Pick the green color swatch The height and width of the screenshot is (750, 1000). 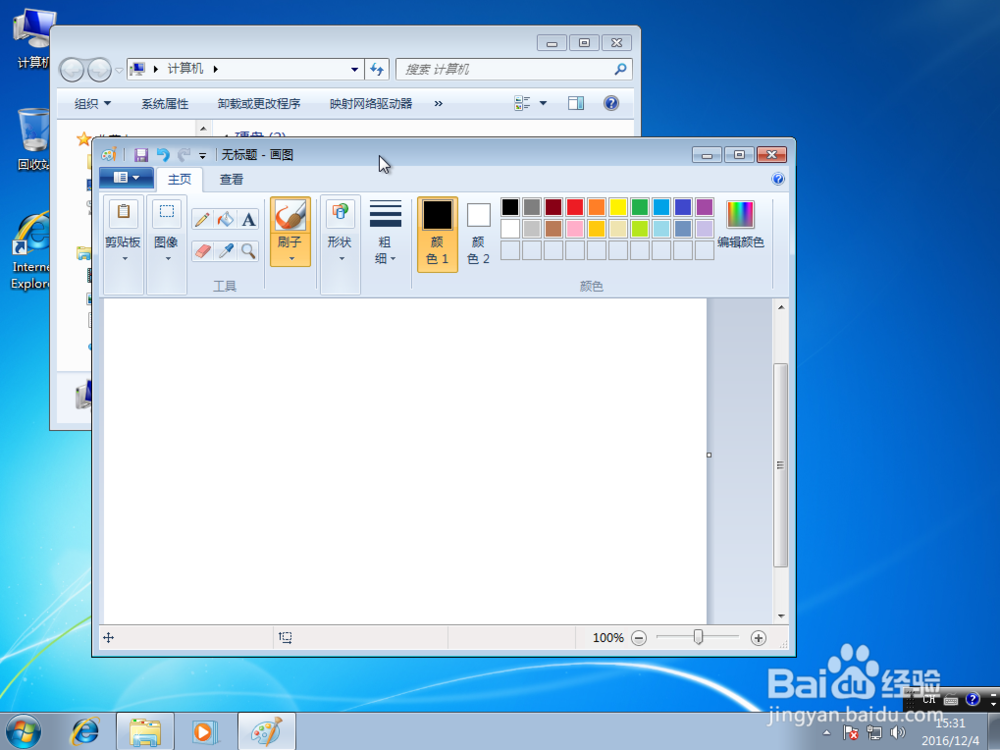[x=639, y=207]
